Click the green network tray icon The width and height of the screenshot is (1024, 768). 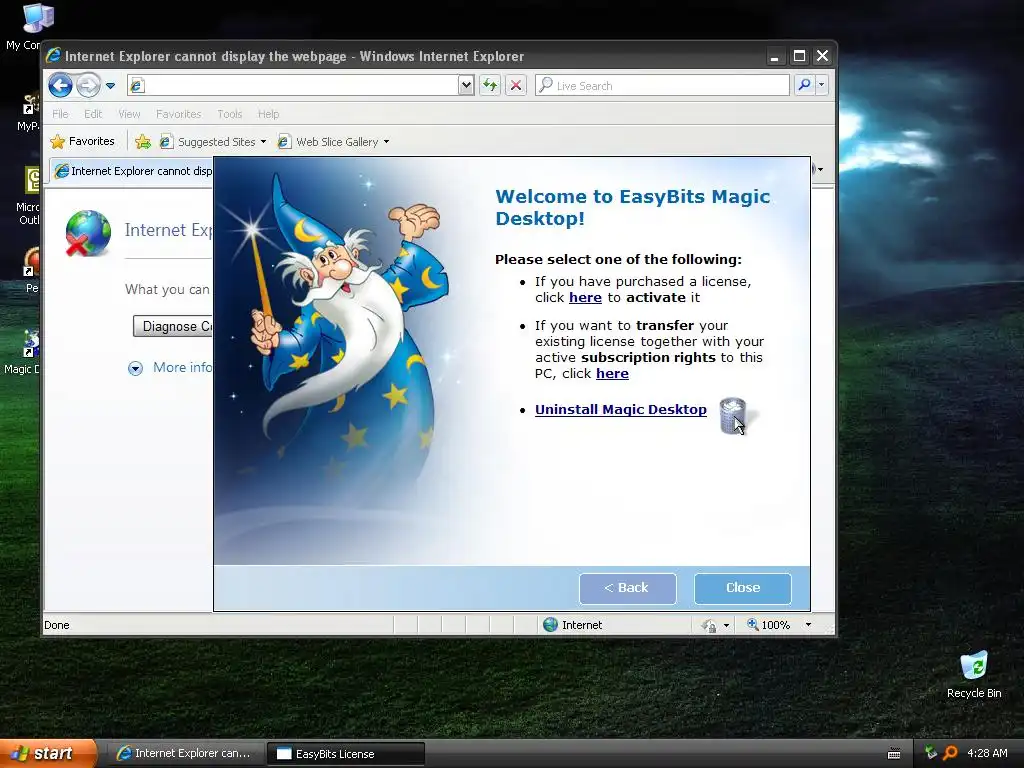click(931, 753)
